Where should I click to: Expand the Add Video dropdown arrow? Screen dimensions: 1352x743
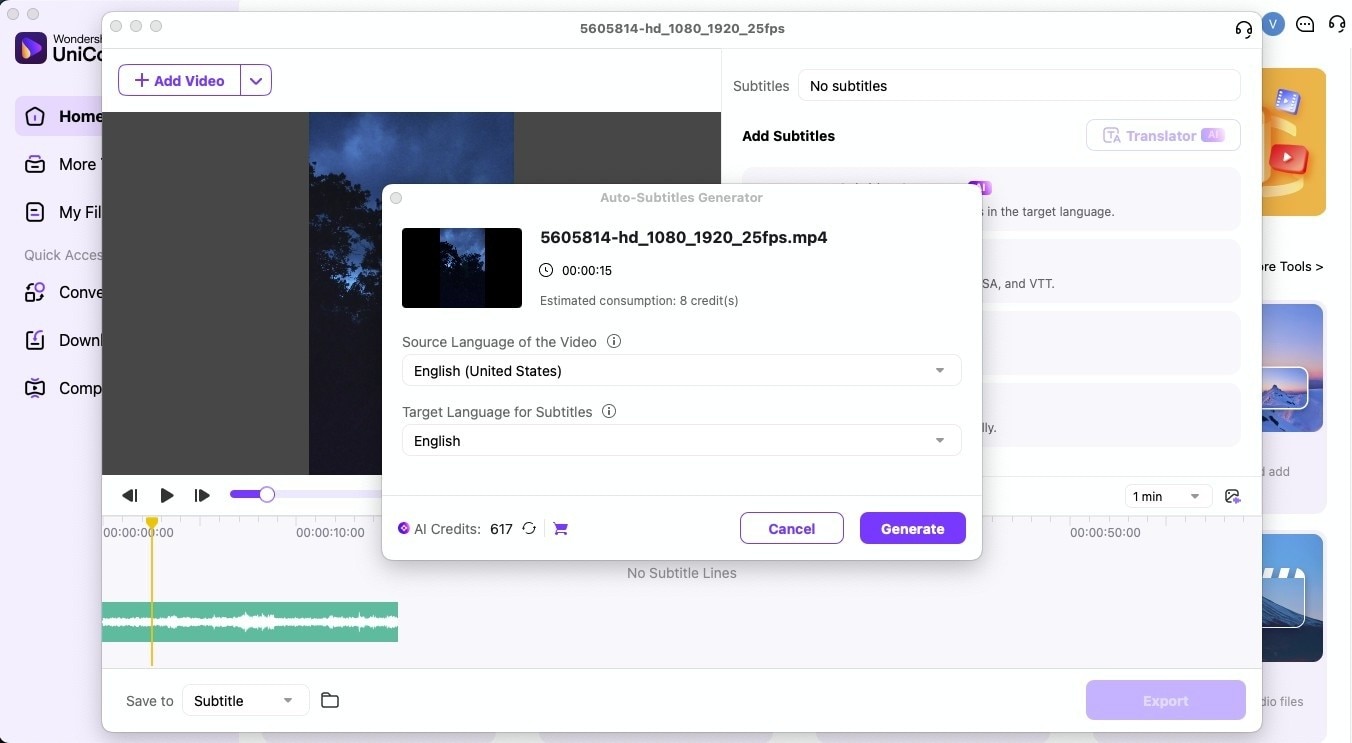[256, 80]
